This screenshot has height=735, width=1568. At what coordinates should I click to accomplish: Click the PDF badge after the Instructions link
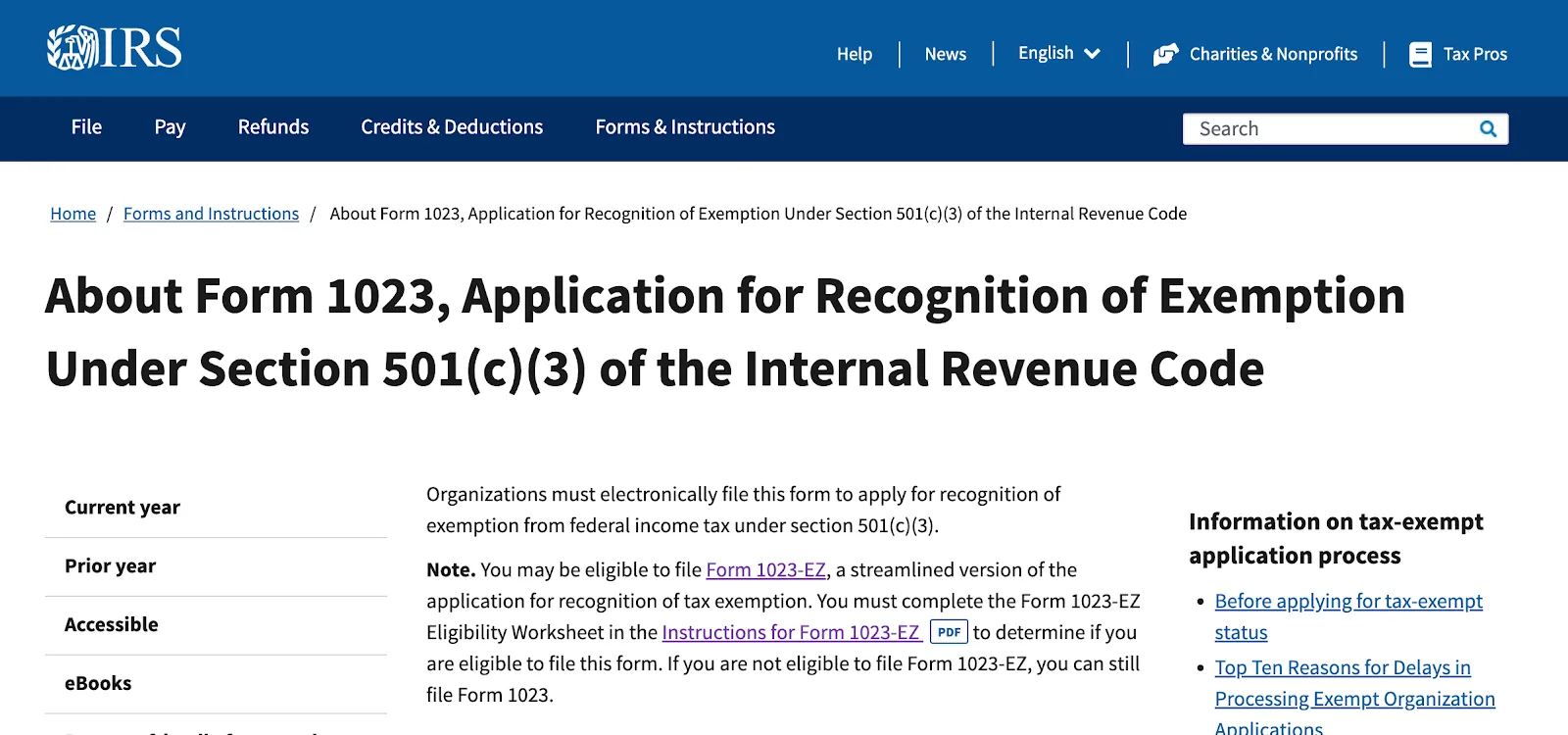coord(949,632)
